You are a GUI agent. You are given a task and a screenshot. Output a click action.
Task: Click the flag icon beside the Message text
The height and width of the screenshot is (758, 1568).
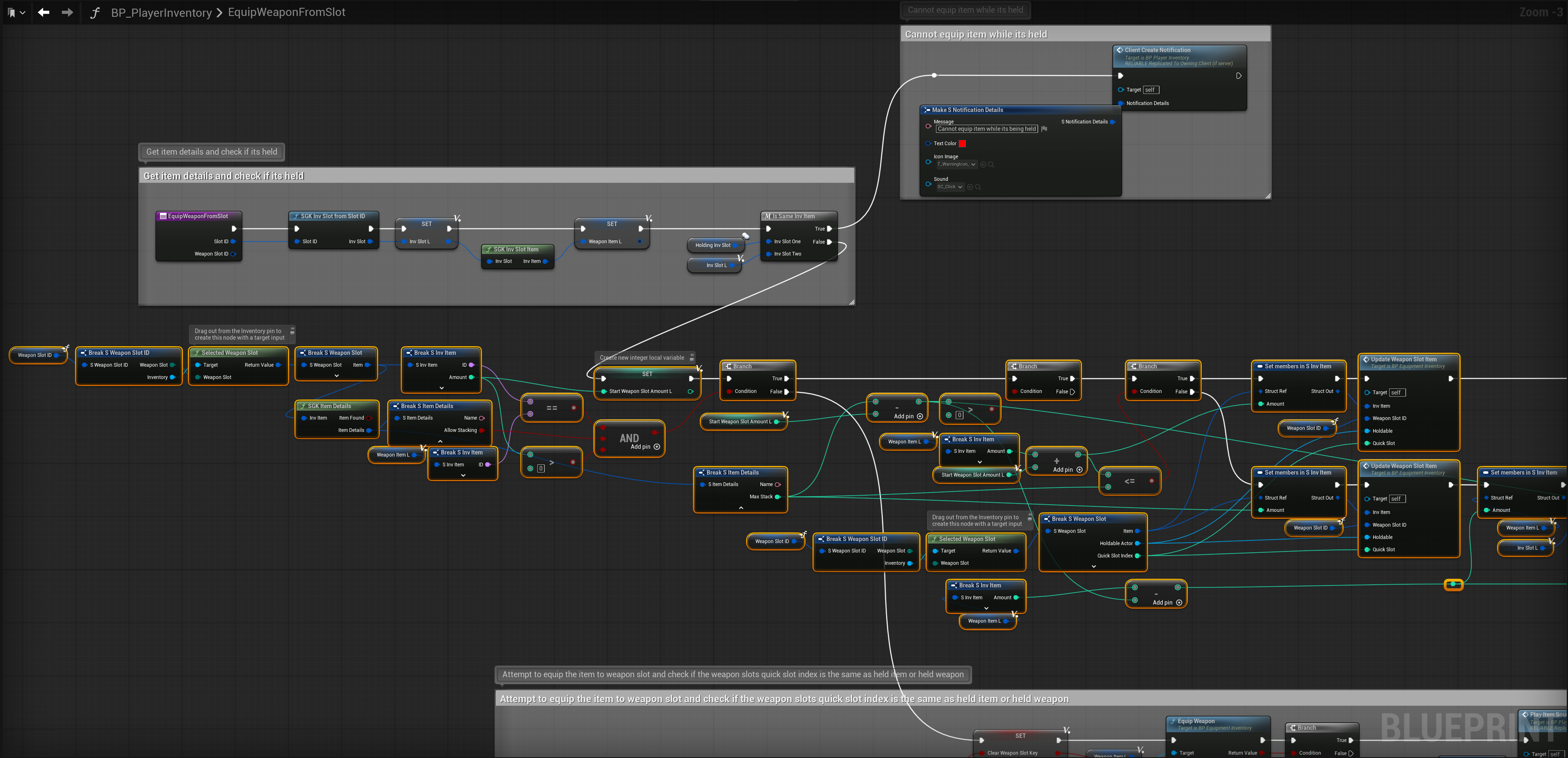click(x=1044, y=129)
